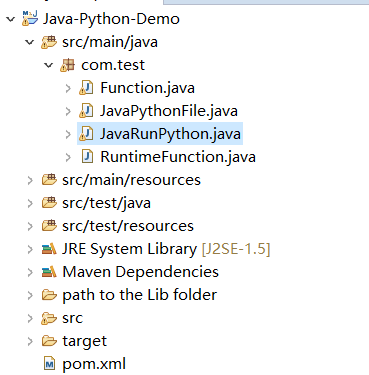Click the RuntimeFunction.java class file icon

[87, 157]
